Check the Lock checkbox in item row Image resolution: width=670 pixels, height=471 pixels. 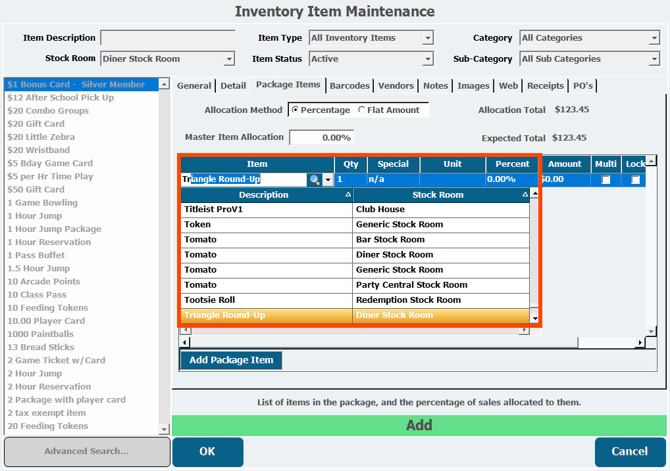click(x=635, y=180)
